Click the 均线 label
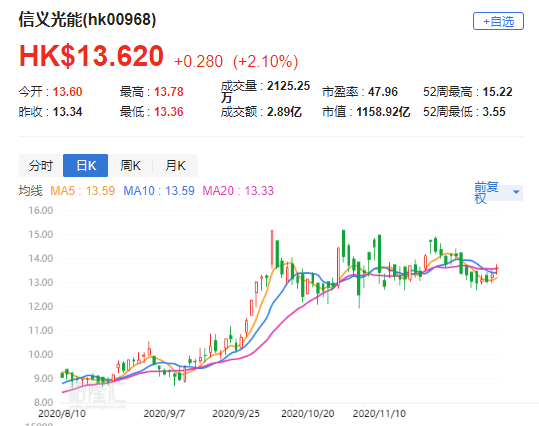539x426 pixels. pos(31,190)
